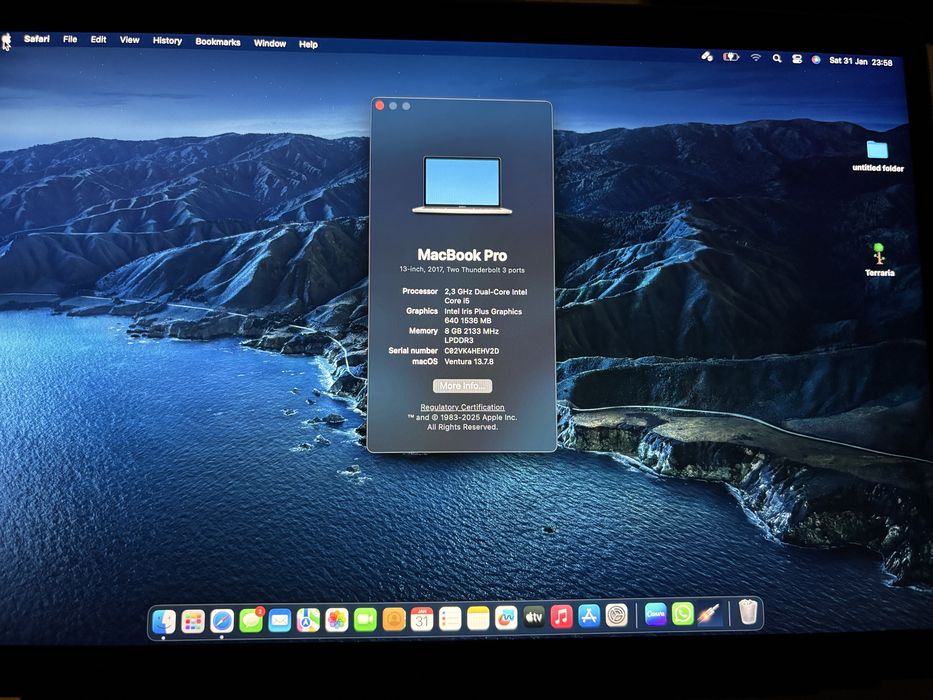Launch Canva from the dock
This screenshot has height=700, width=933.
pos(655,614)
